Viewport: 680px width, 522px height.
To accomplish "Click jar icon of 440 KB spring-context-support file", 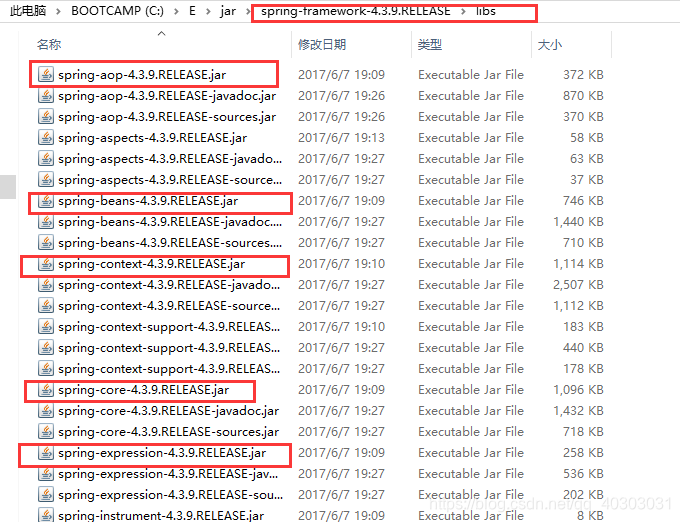I will point(46,348).
